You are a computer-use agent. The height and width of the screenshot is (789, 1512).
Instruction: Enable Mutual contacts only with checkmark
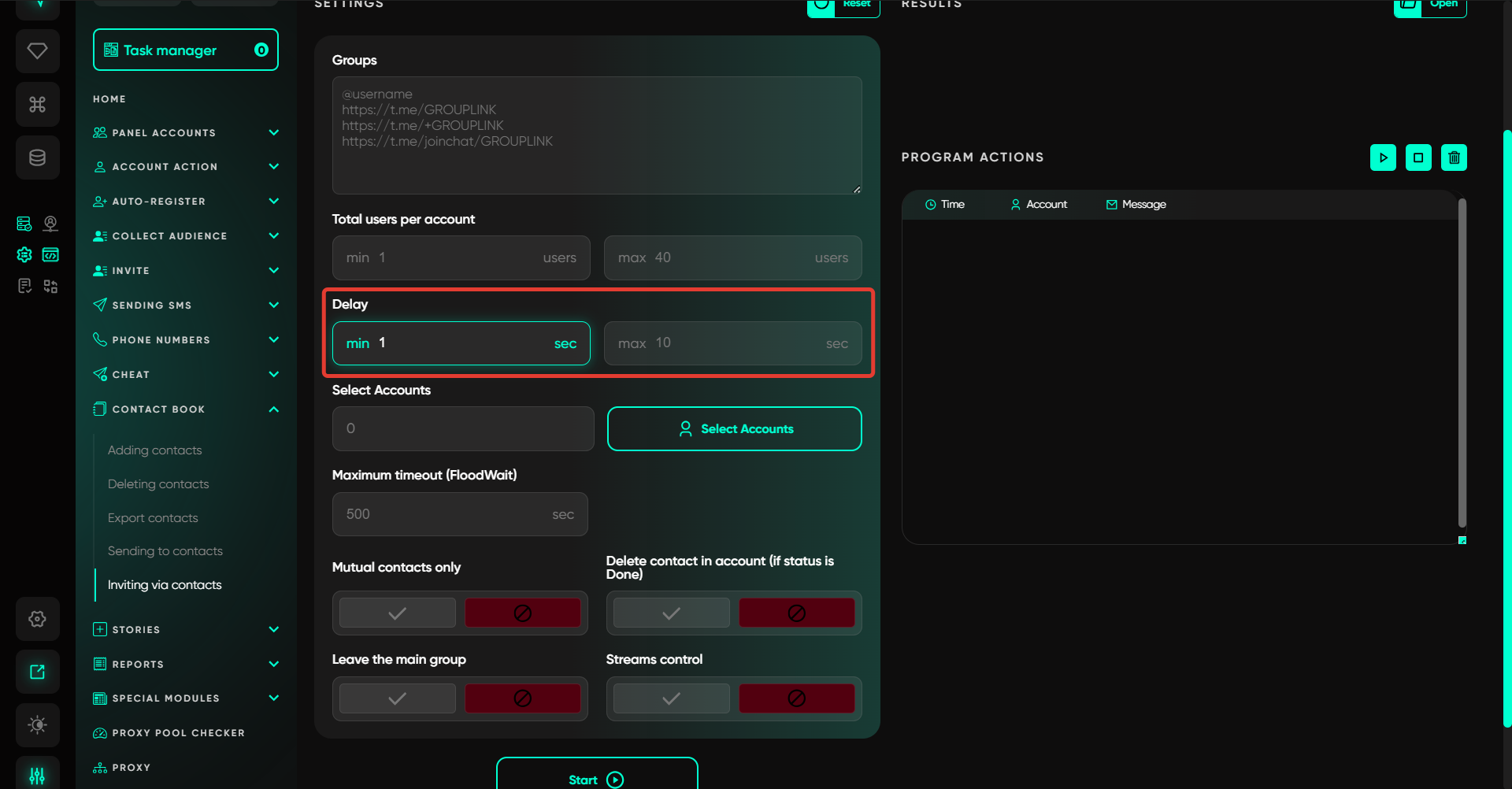pyautogui.click(x=398, y=613)
